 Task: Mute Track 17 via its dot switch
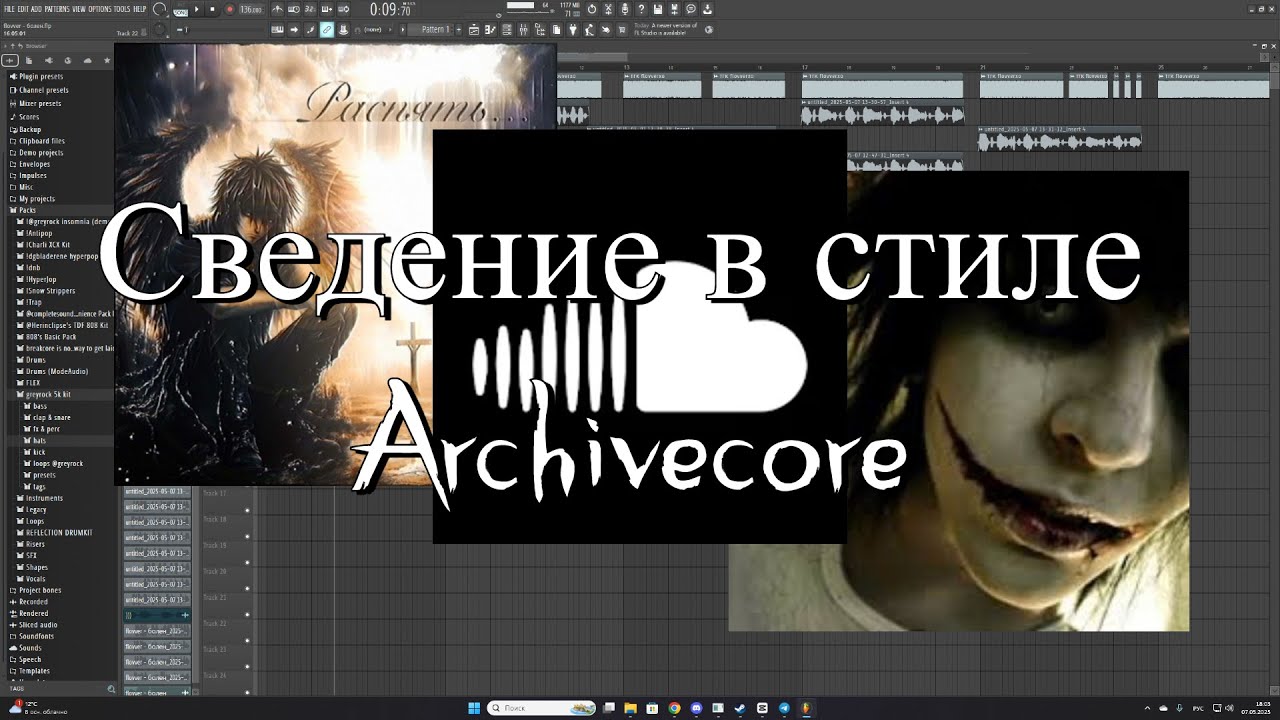coord(247,510)
